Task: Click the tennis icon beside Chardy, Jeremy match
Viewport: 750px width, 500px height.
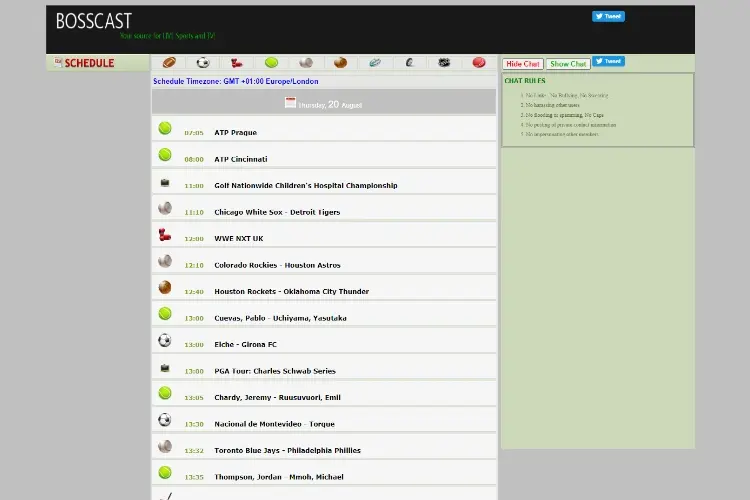Action: (165, 393)
